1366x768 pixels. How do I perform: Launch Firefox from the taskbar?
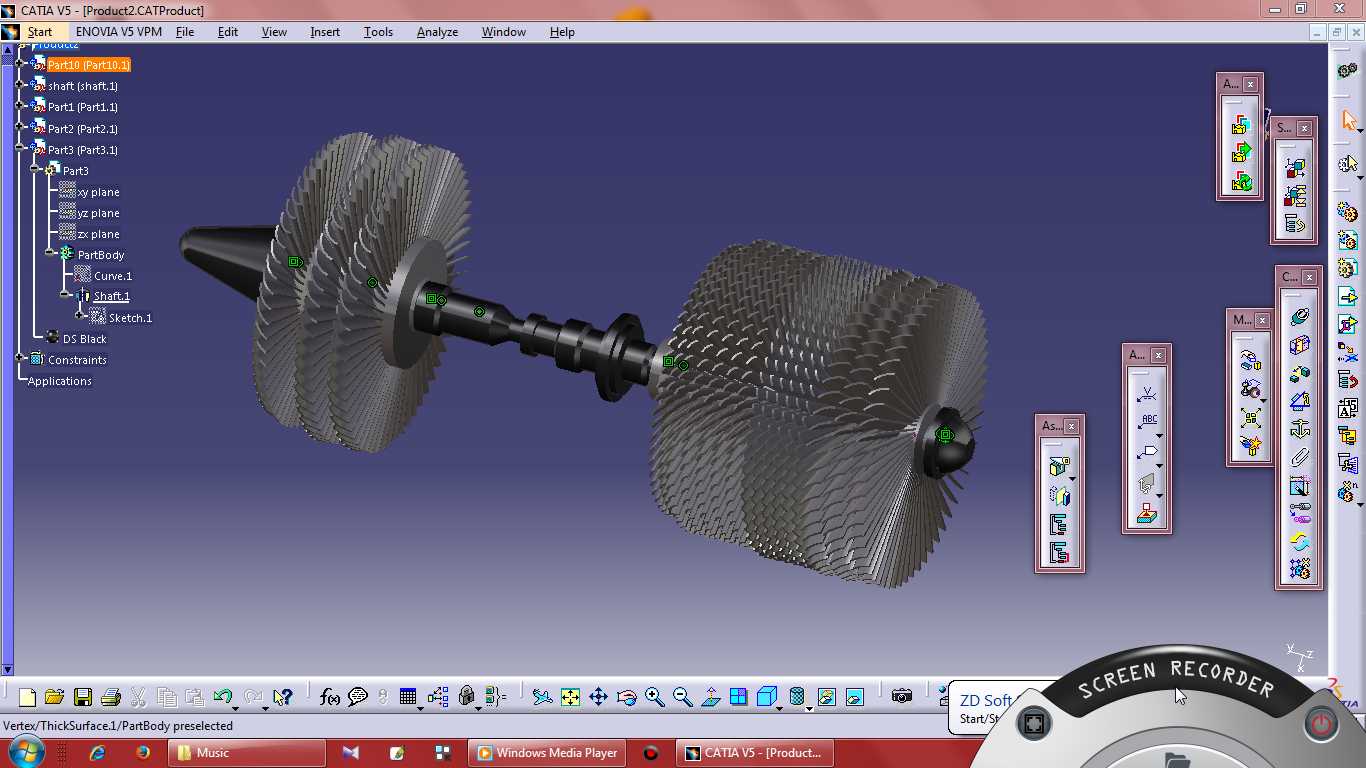pyautogui.click(x=143, y=753)
